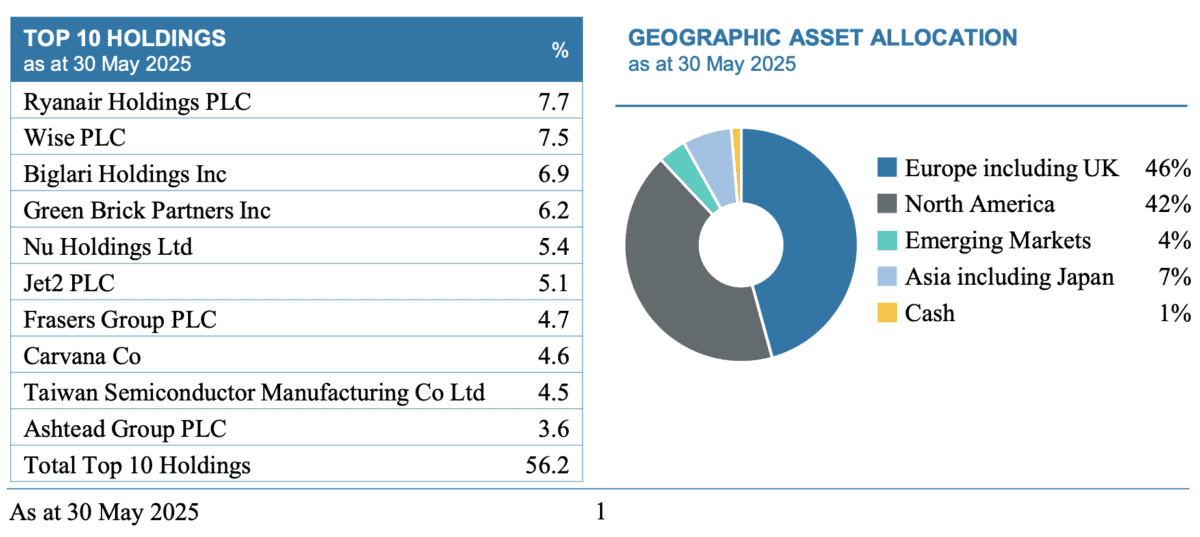
Task: Select Taiwan Semiconductor Manufacturing Co Ltd
Action: pyautogui.click(x=254, y=392)
